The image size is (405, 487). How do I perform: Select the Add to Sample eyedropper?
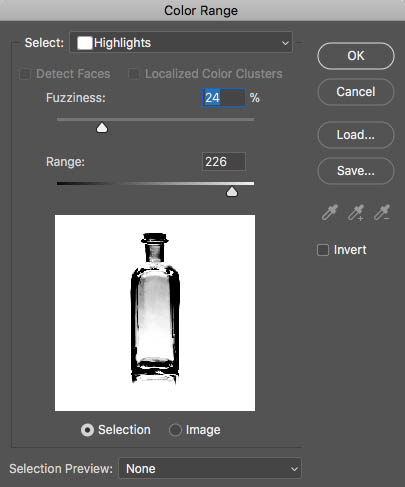pyautogui.click(x=356, y=213)
